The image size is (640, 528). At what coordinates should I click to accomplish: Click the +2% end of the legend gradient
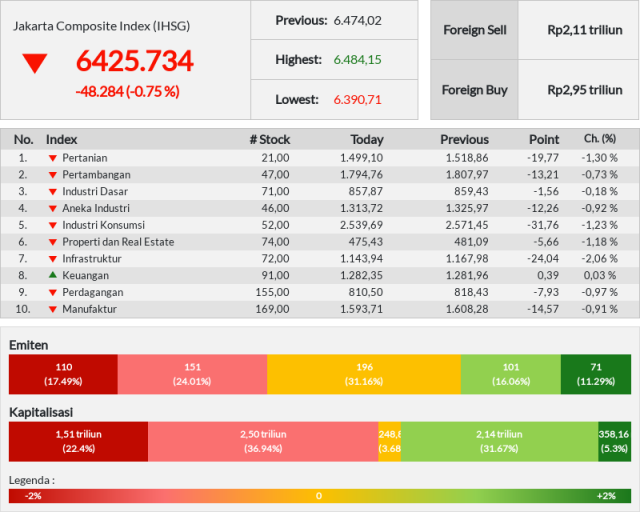click(x=606, y=496)
